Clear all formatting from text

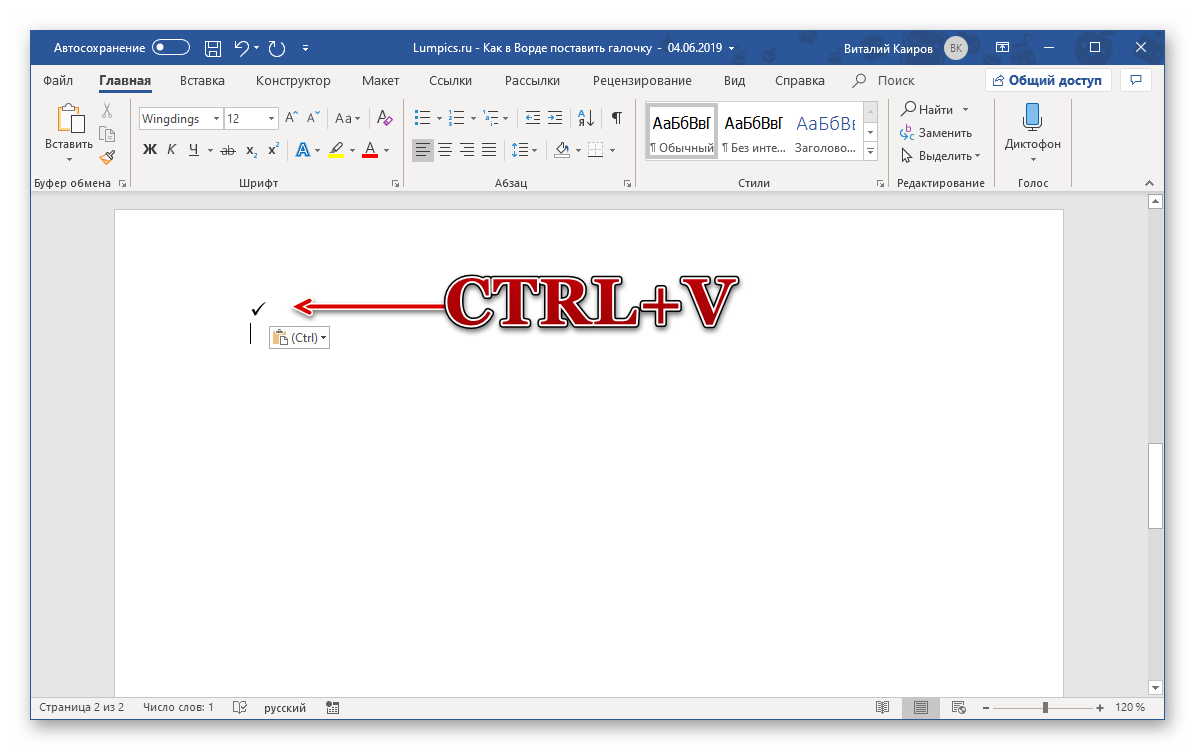tap(385, 118)
